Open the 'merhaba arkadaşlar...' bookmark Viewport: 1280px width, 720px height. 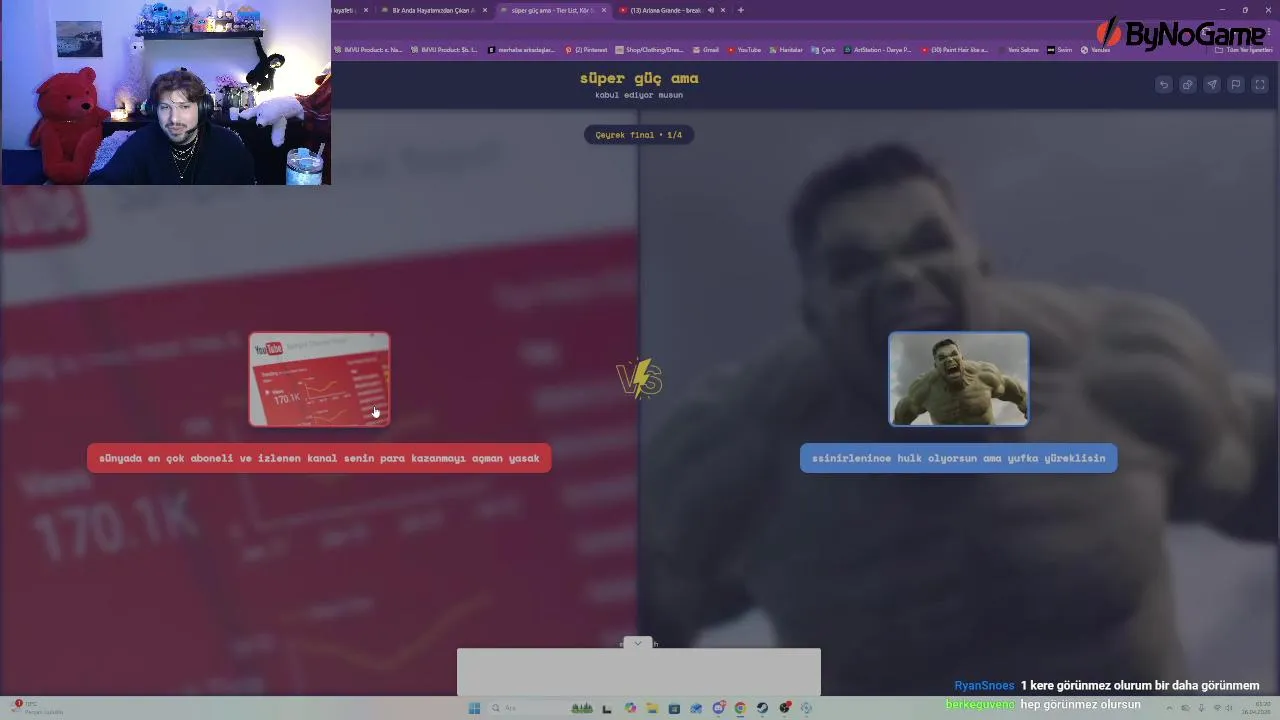[522, 50]
